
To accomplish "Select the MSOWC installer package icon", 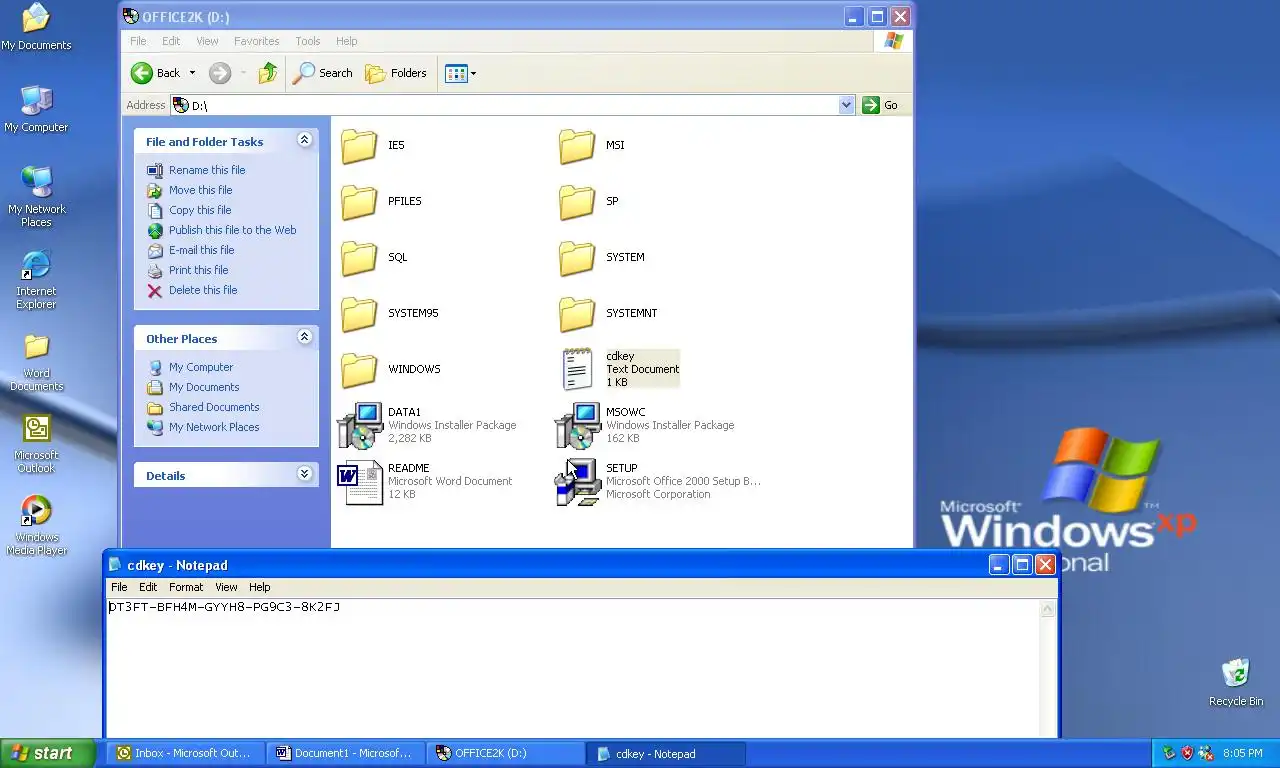I will (x=578, y=425).
